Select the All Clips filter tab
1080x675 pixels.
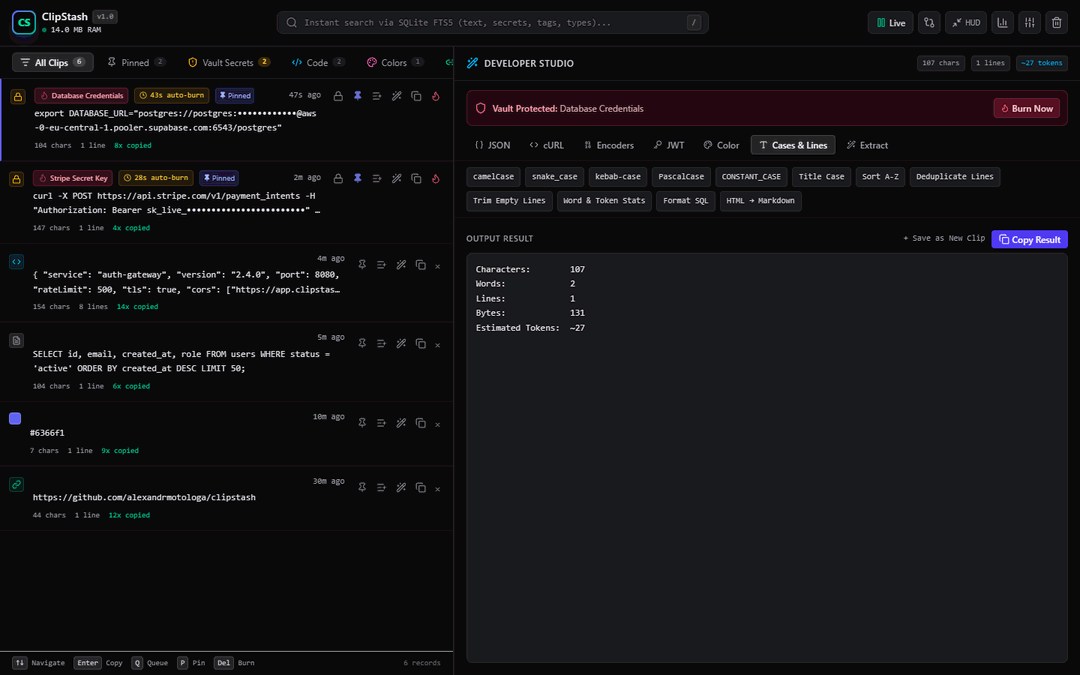click(52, 63)
